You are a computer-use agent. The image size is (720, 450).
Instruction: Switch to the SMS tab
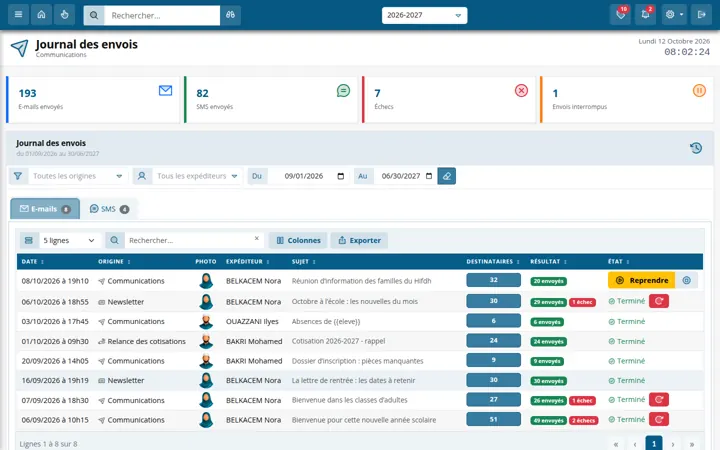click(109, 209)
